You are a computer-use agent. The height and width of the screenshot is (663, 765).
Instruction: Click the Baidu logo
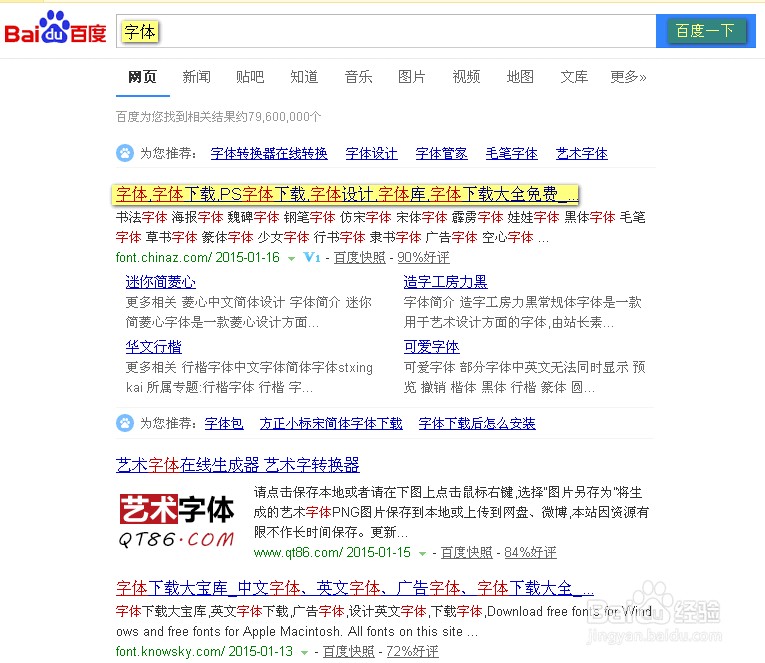coord(55,27)
